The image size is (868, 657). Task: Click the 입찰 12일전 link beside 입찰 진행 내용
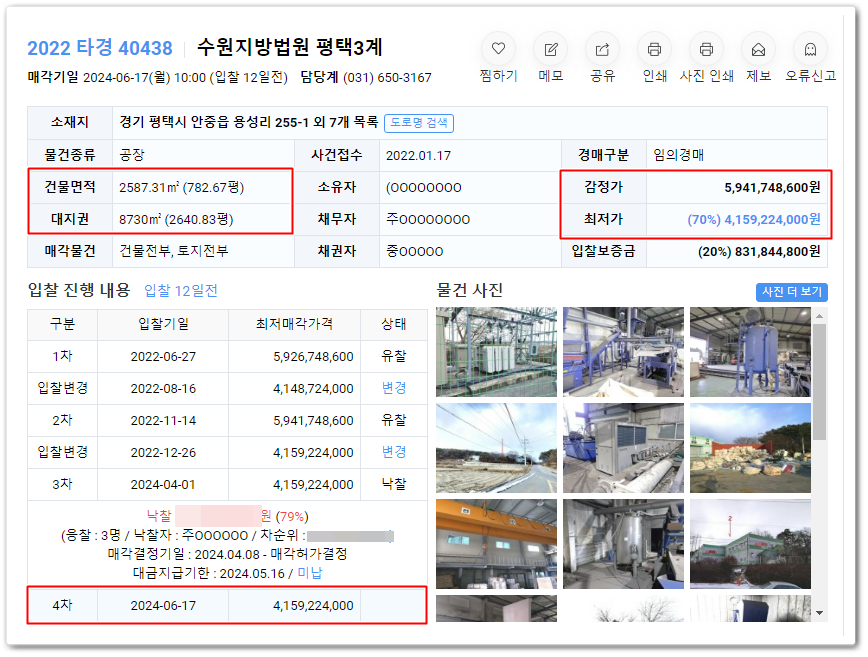point(181,291)
